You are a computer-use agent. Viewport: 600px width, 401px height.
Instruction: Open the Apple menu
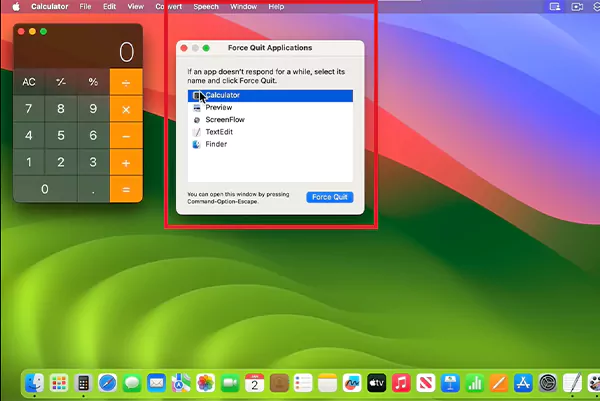coord(16,7)
